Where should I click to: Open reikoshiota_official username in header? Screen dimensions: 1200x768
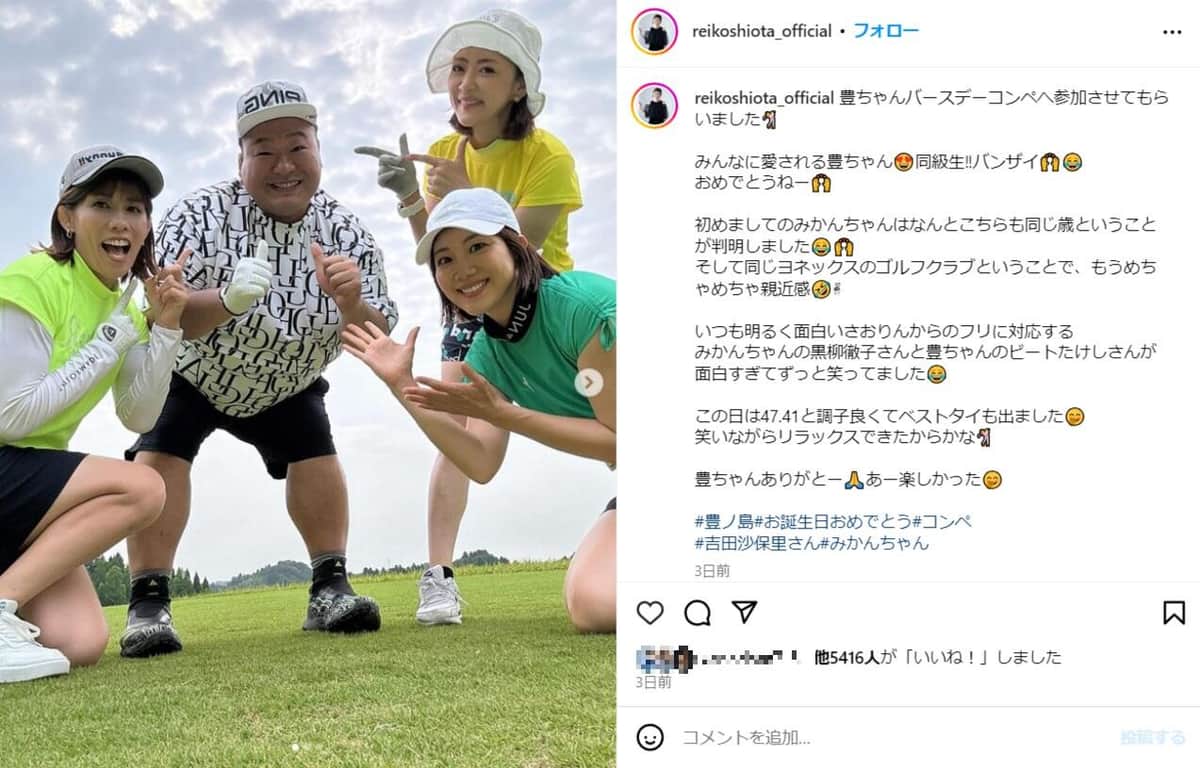click(x=762, y=31)
